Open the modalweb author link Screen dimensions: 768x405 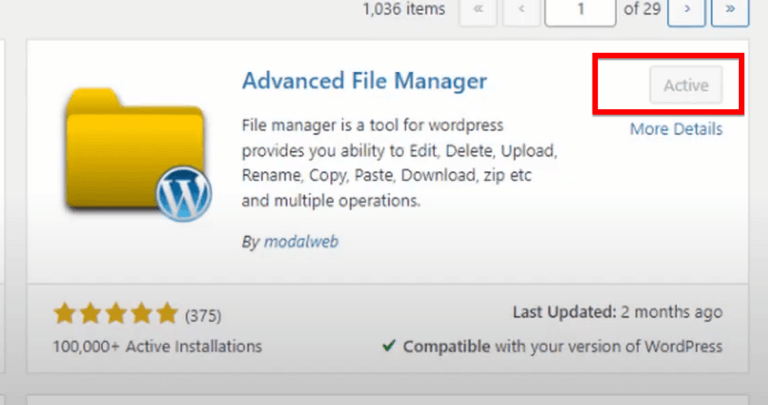(x=299, y=242)
